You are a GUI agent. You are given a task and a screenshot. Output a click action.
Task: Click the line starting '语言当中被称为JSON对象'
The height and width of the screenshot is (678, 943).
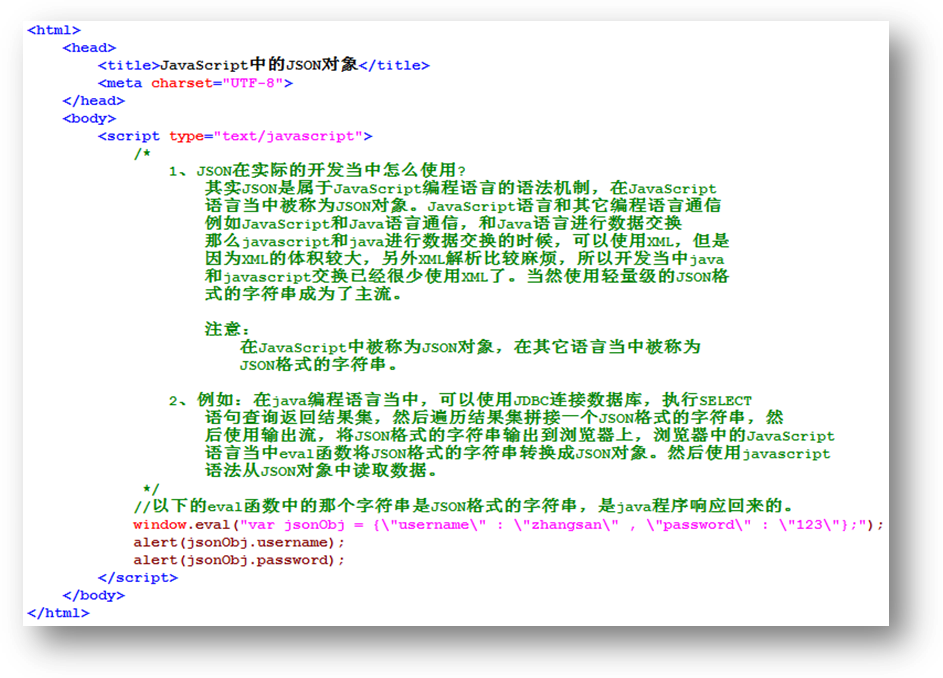(463, 205)
